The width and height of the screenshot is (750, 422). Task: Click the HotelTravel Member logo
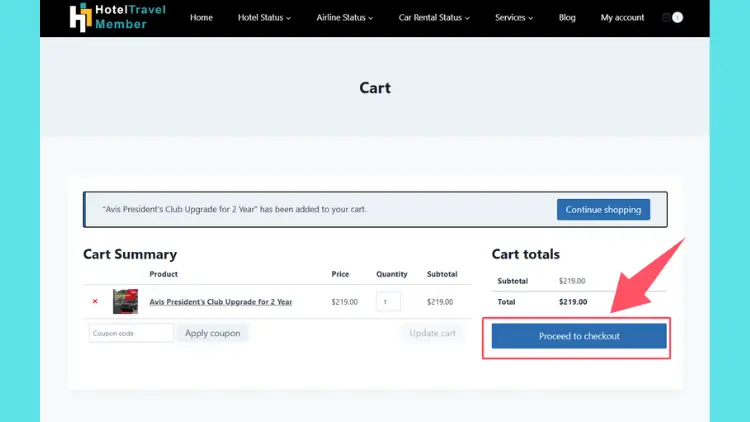pyautogui.click(x=118, y=17)
